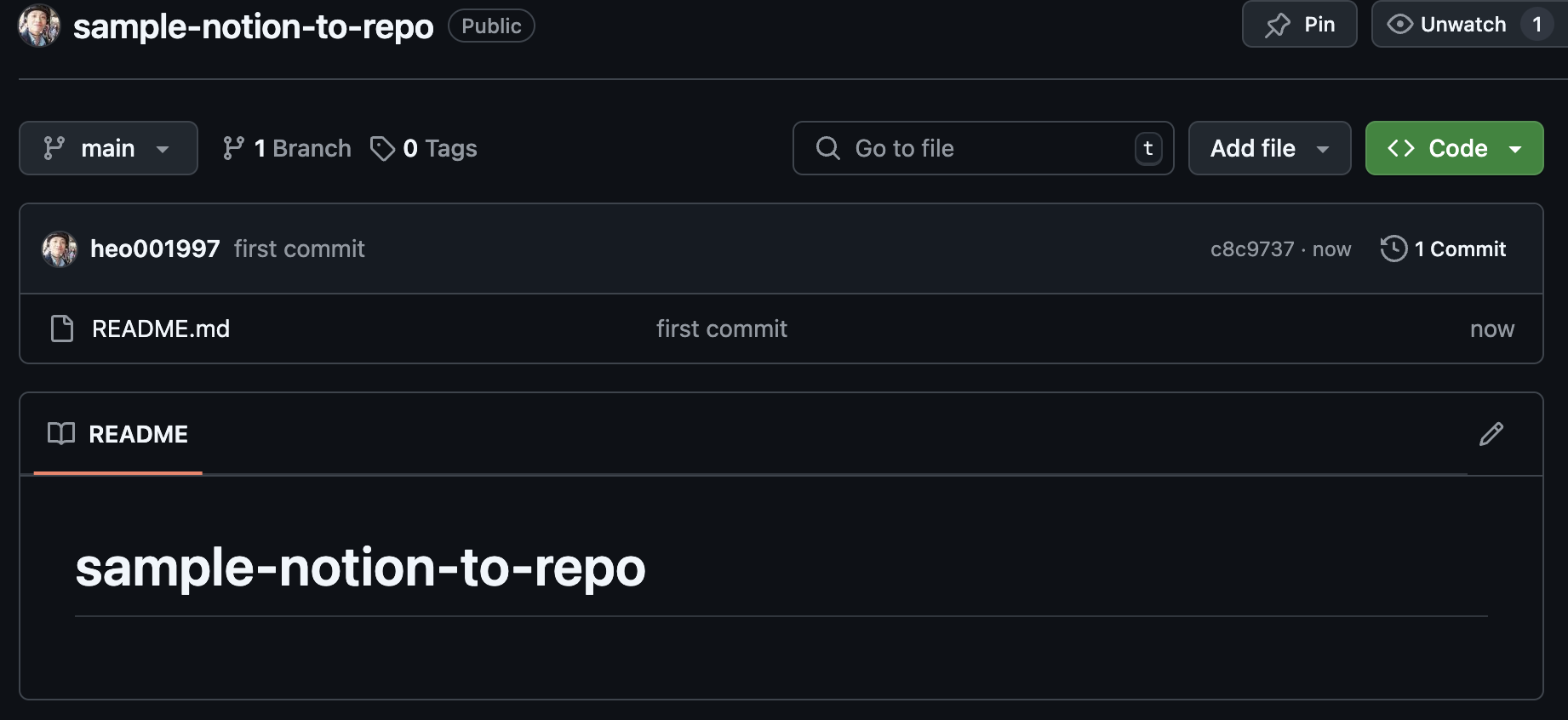Open commit history via 1 Commit
The height and width of the screenshot is (720, 1568).
click(1444, 249)
